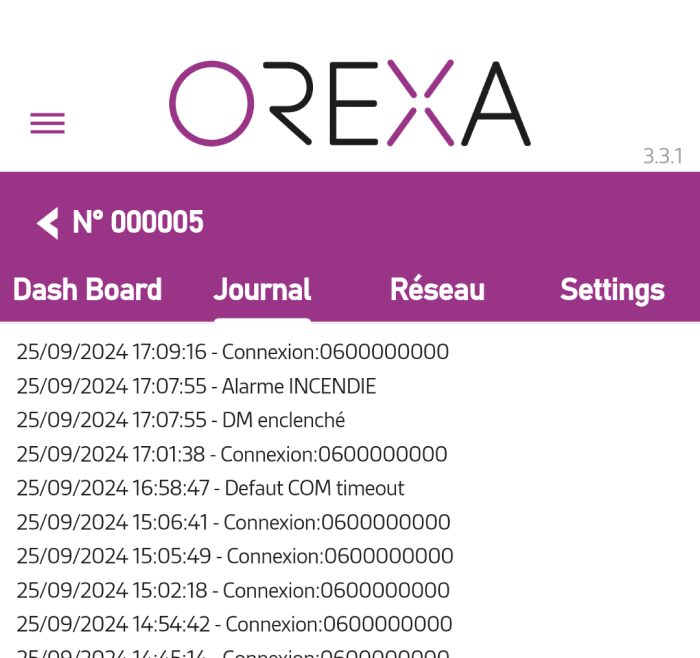Viewport: 700px width, 658px height.
Task: Select the Defaut COM timeout entry
Action: point(210,488)
